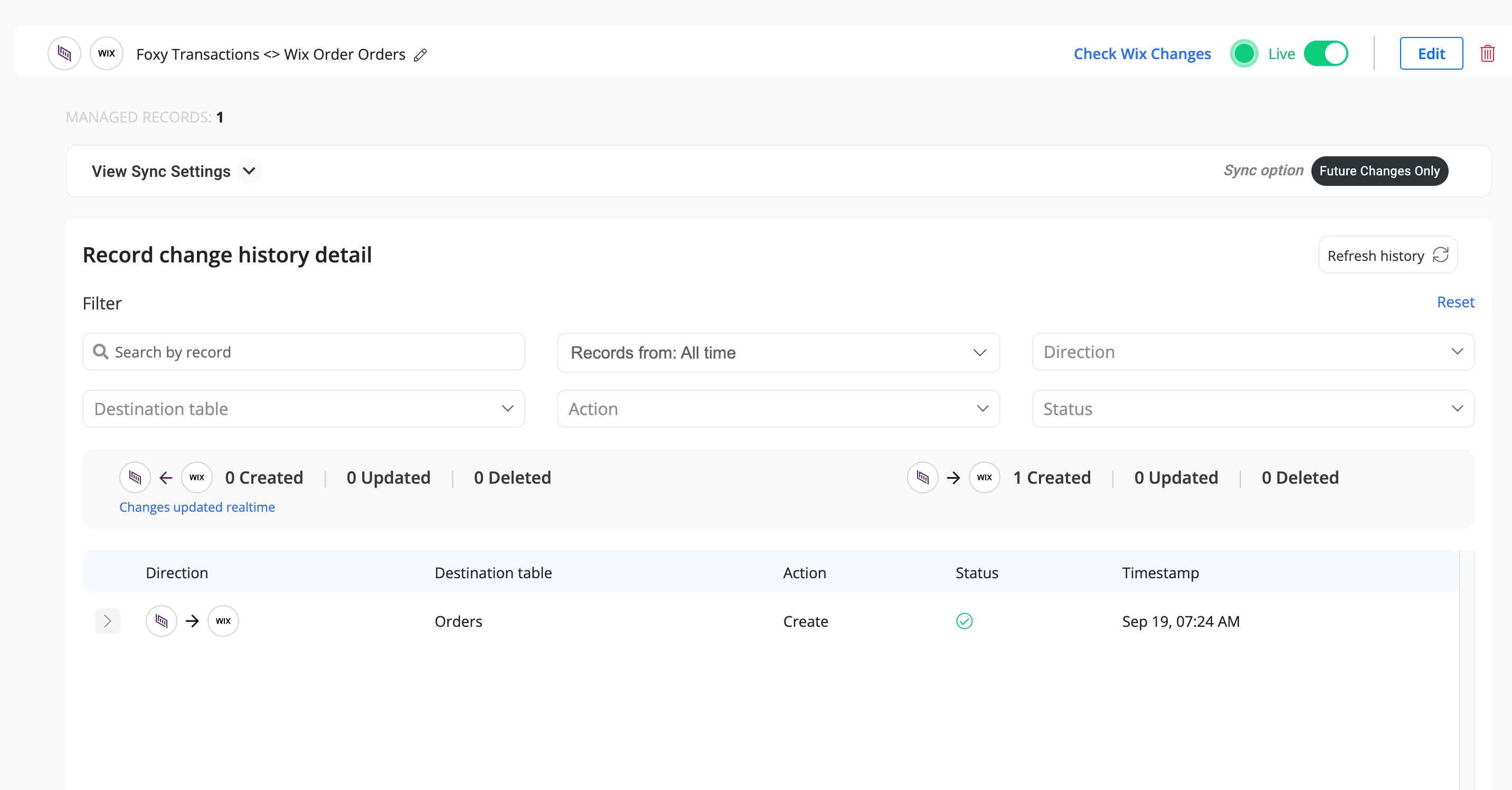Click the red trash delete icon
The image size is (1512, 790).
click(1487, 53)
